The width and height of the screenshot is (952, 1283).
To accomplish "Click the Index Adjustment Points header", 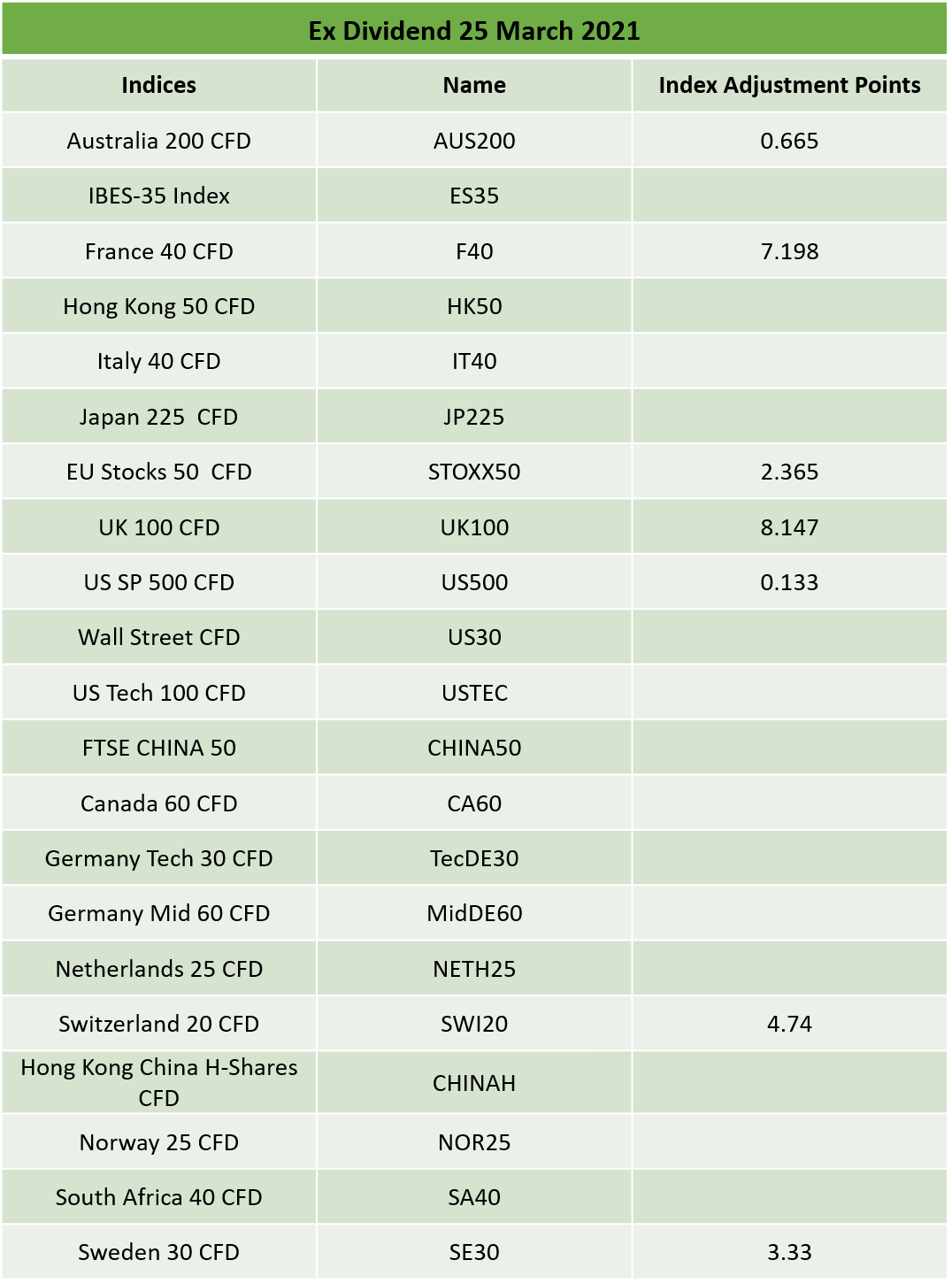I will (789, 85).
